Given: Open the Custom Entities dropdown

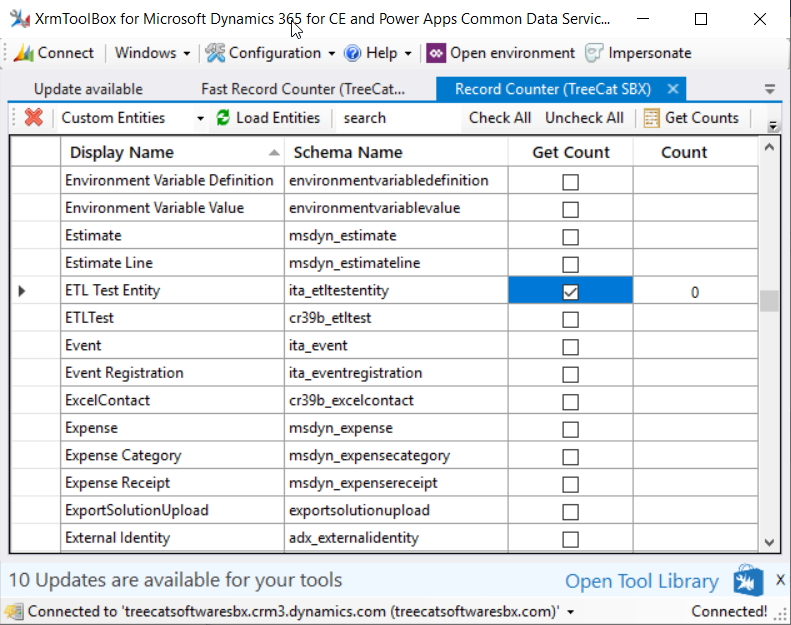Looking at the screenshot, I should [200, 119].
